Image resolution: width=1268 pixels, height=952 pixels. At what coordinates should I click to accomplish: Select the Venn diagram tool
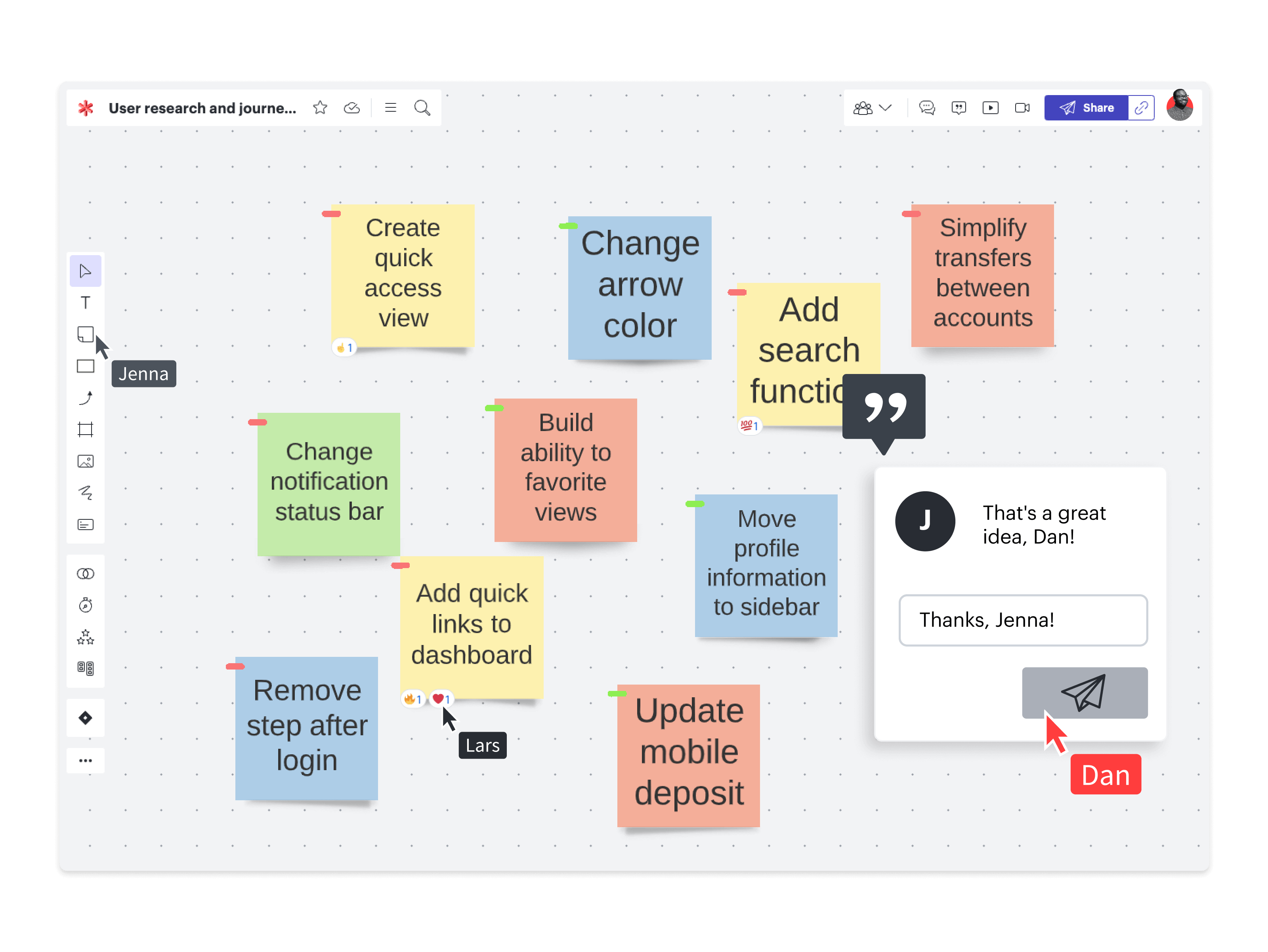[86, 573]
